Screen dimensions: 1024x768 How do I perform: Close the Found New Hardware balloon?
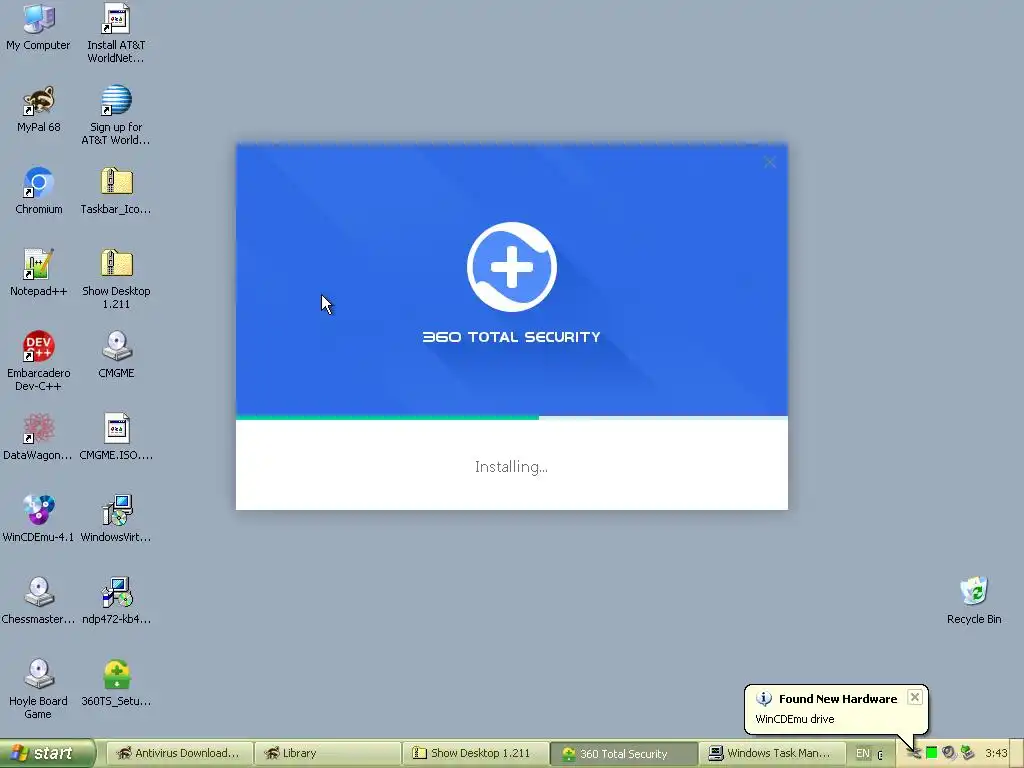coord(915,697)
